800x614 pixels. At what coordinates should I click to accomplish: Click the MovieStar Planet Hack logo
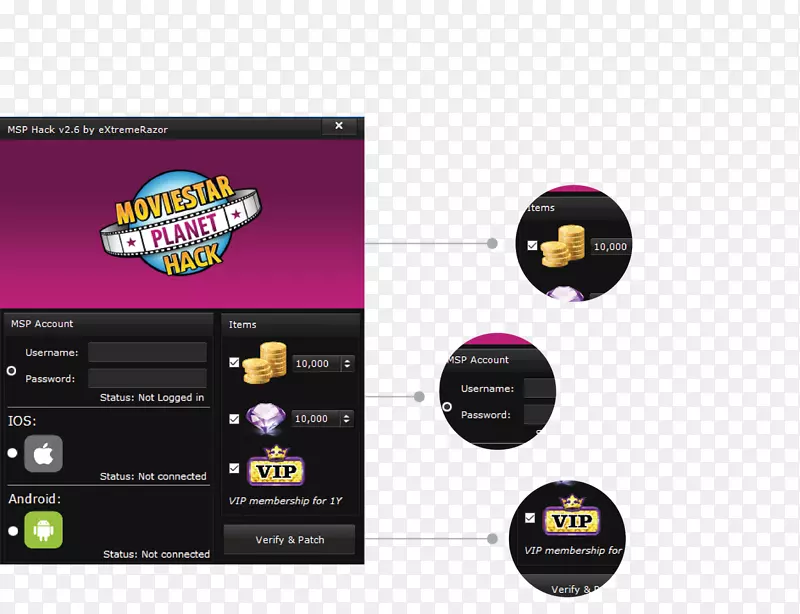(x=181, y=223)
